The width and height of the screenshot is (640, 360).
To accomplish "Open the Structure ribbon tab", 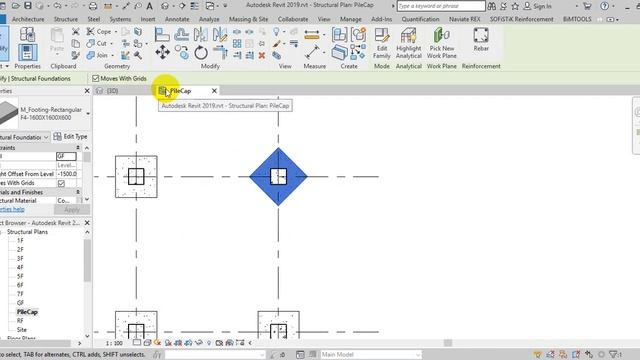I will [x=66, y=19].
